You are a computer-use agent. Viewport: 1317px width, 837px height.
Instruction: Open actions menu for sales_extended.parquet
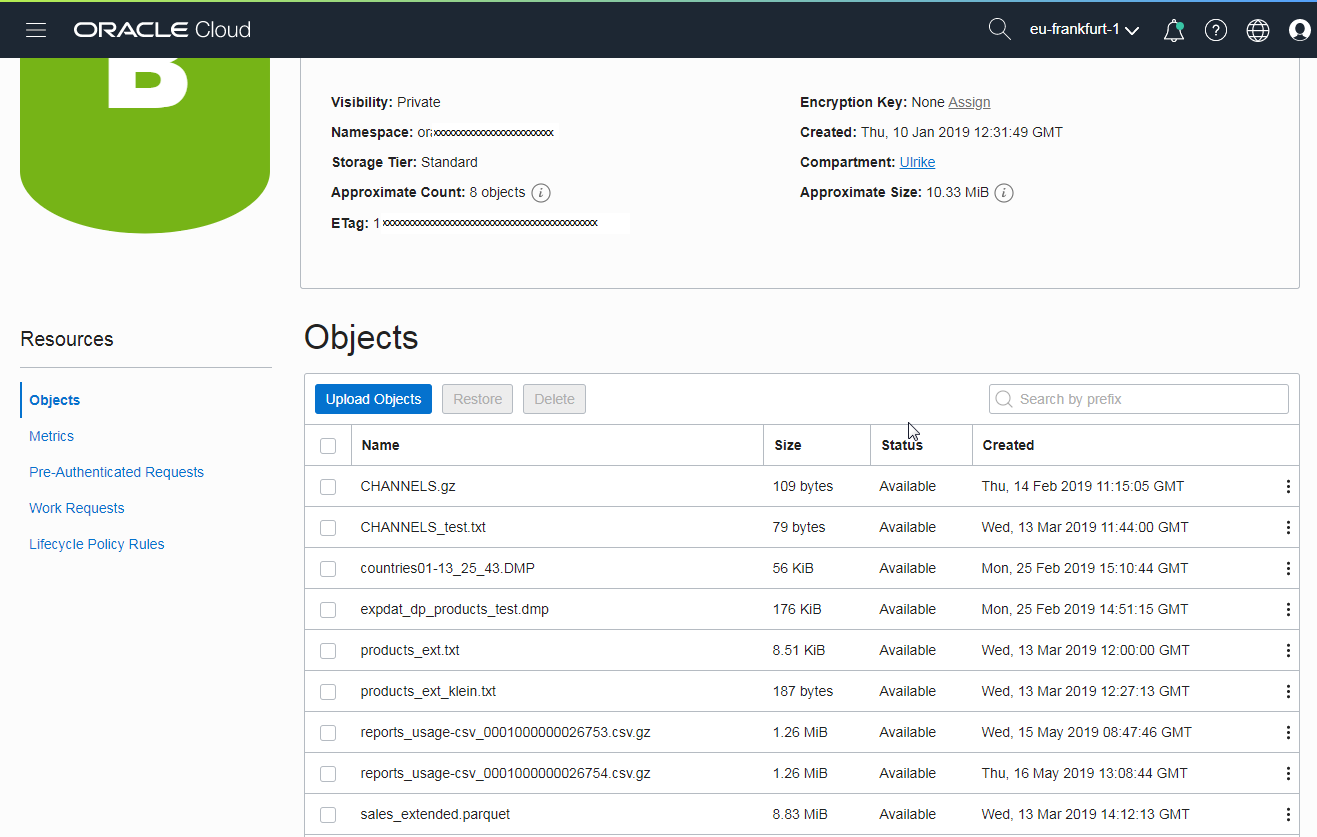[1287, 815]
